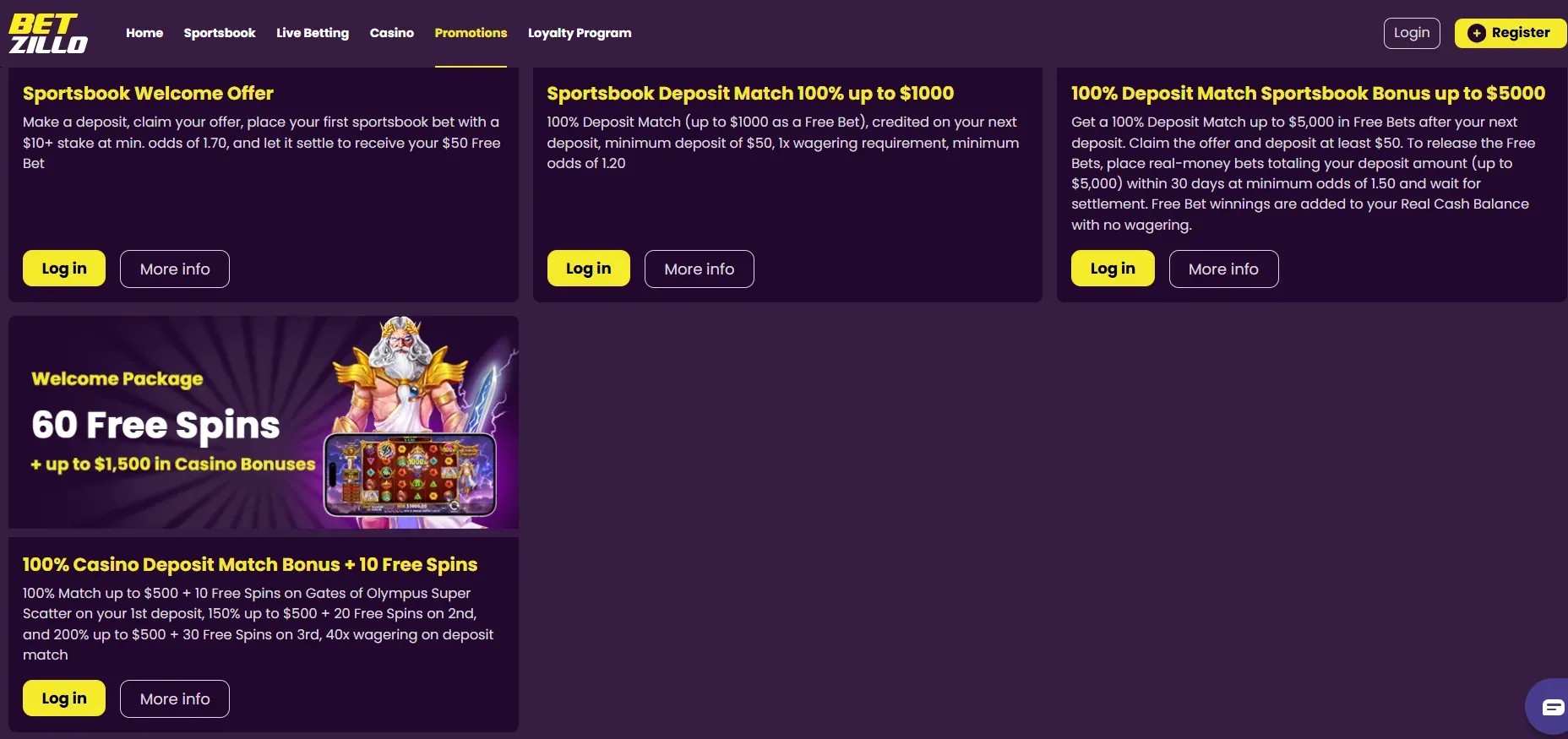Screen dimensions: 1568x739
Task: Open the Loyalty Program page
Action: click(580, 33)
